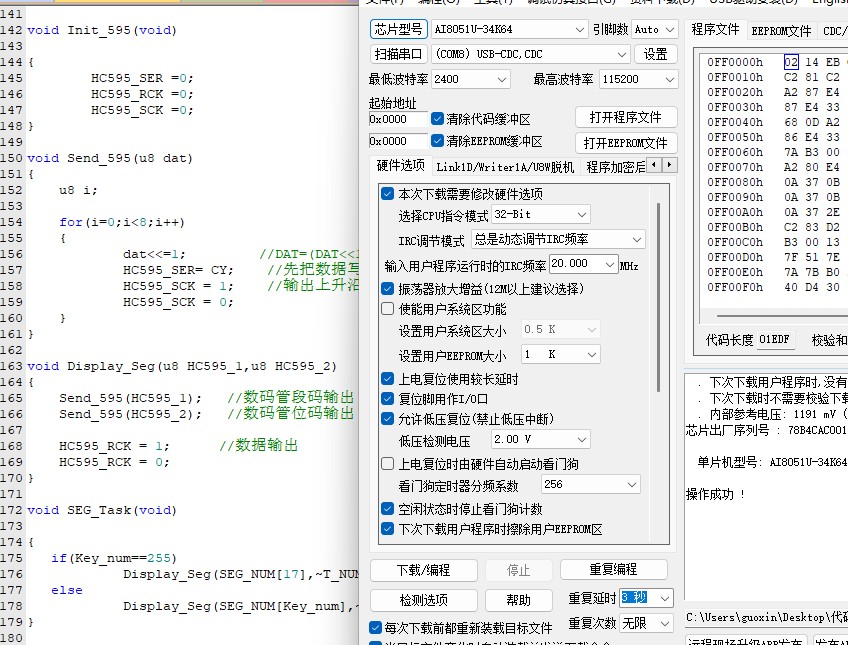Toggle 允许低压复位 checkbox

(x=387, y=418)
